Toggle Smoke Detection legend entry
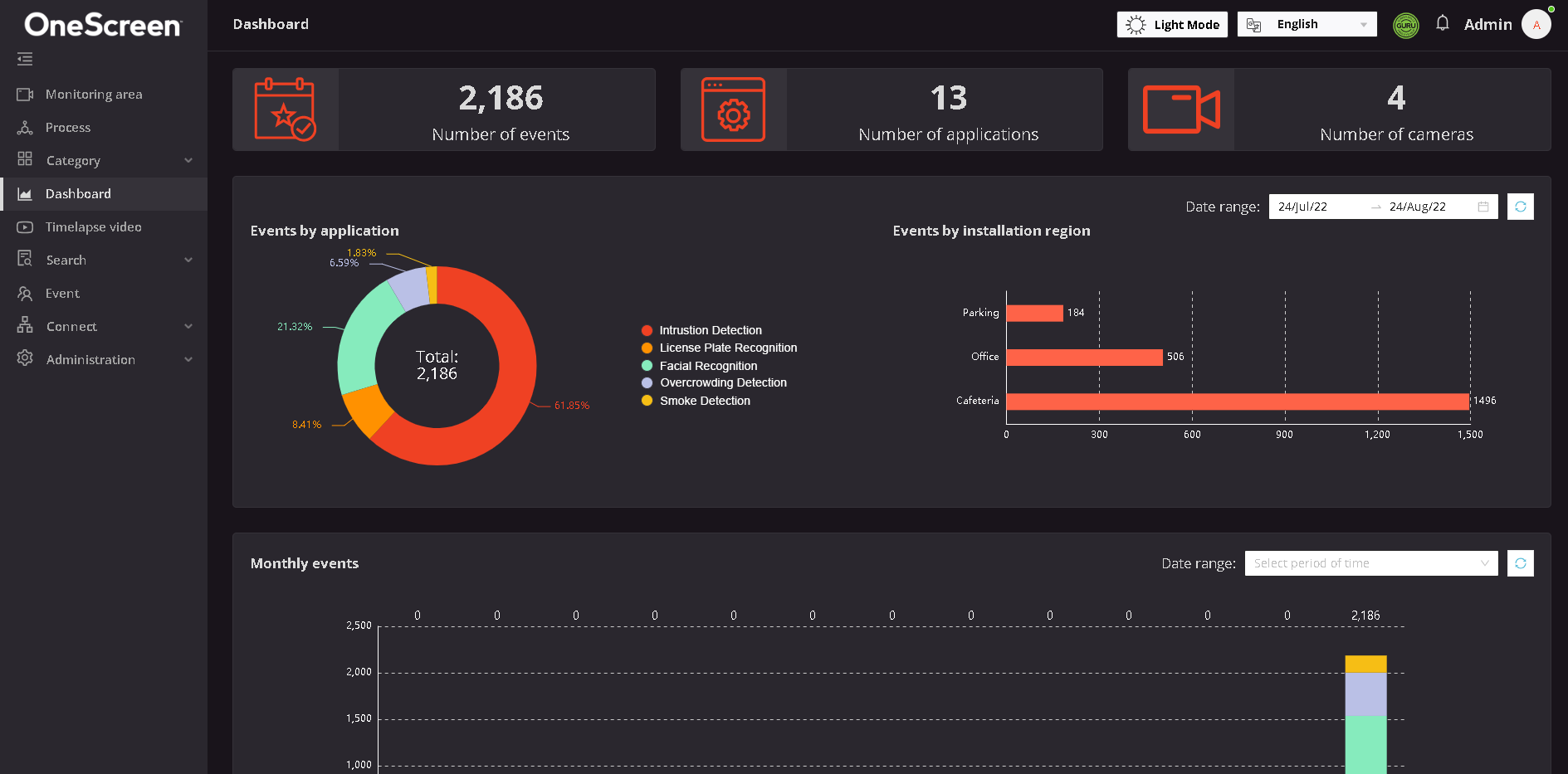The height and width of the screenshot is (774, 1568). point(696,401)
